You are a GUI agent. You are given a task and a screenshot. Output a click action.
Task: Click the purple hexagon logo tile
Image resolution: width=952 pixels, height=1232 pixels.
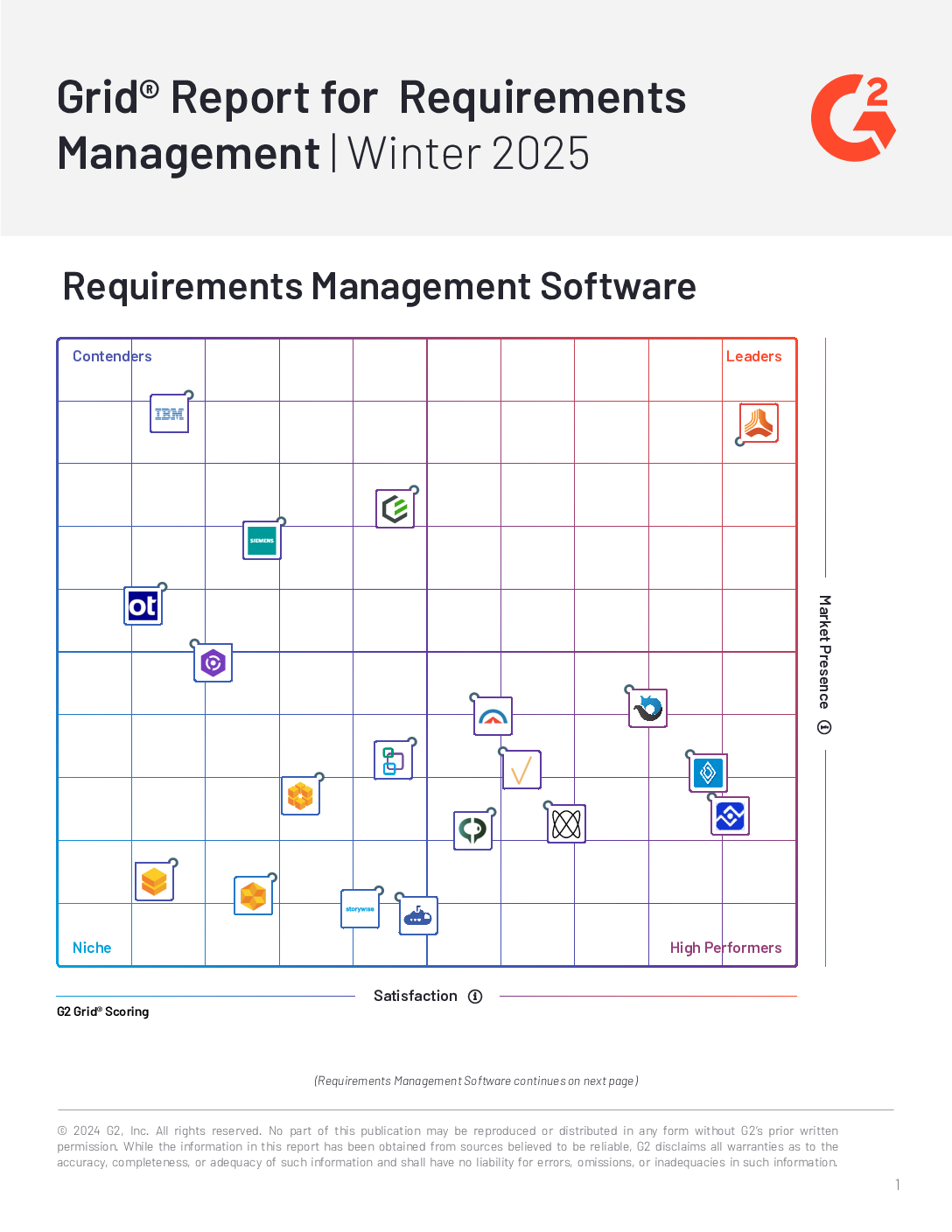click(x=213, y=663)
